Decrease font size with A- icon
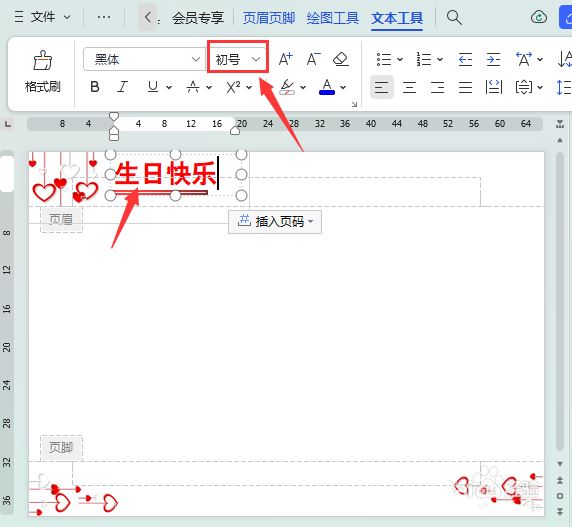572x527 pixels. click(313, 59)
